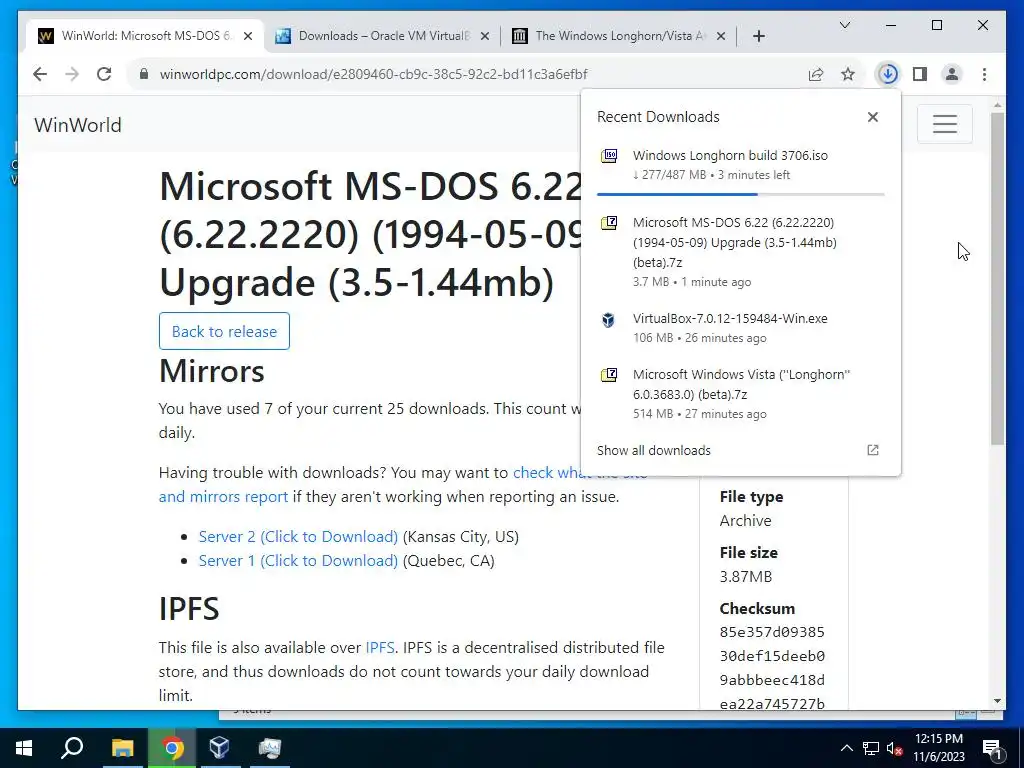View site information via the lock icon

tap(144, 74)
